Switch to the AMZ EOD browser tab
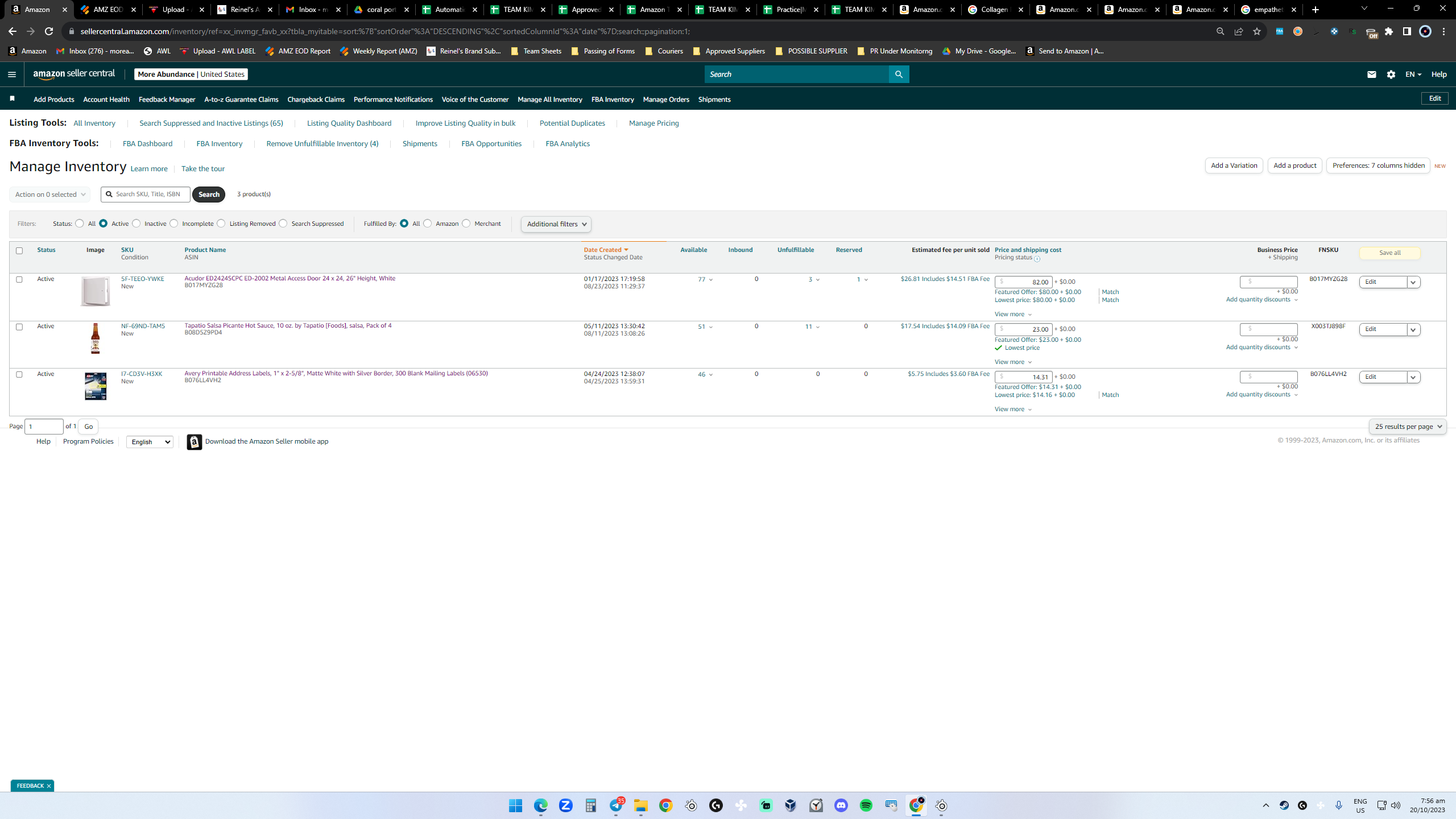1456x819 pixels. pos(108,10)
